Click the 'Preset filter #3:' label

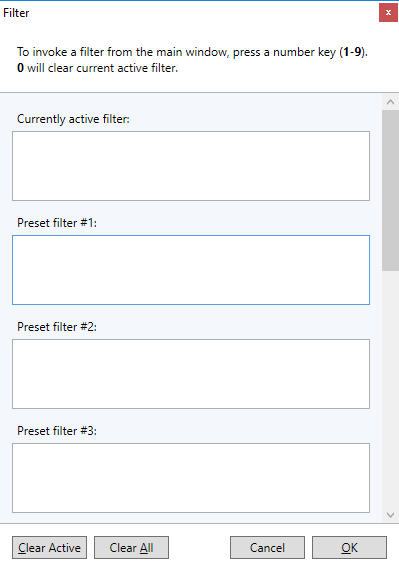coord(57,431)
